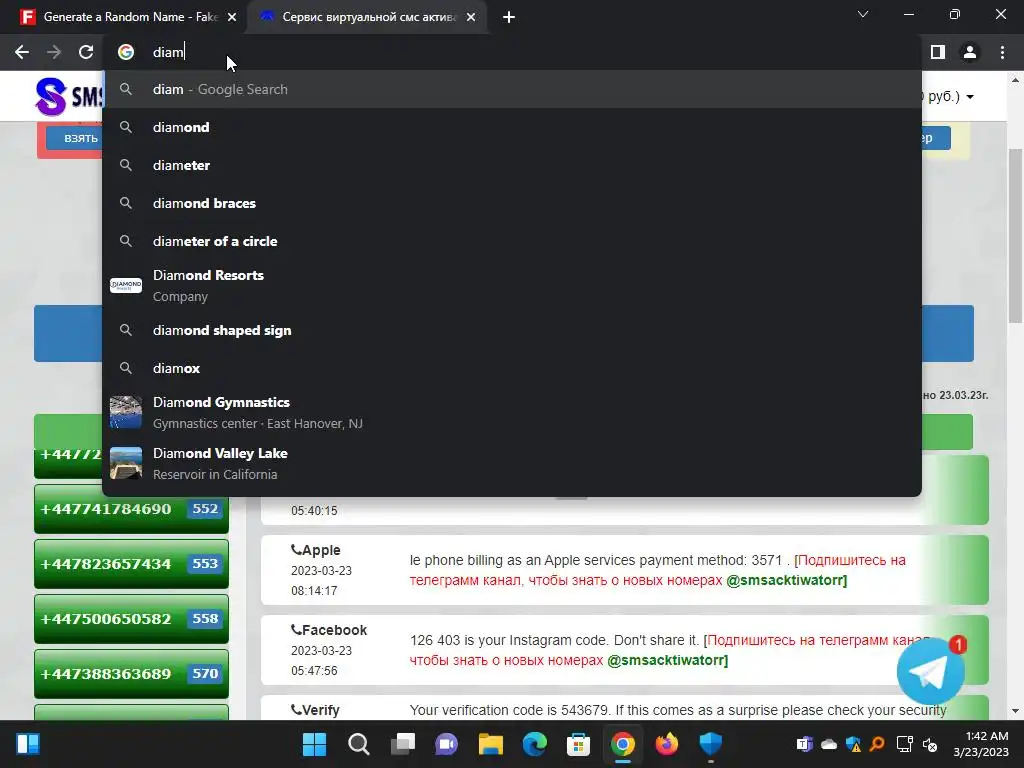The height and width of the screenshot is (768, 1024).
Task: Choose the 'diamond' suggestion
Action: point(512,127)
